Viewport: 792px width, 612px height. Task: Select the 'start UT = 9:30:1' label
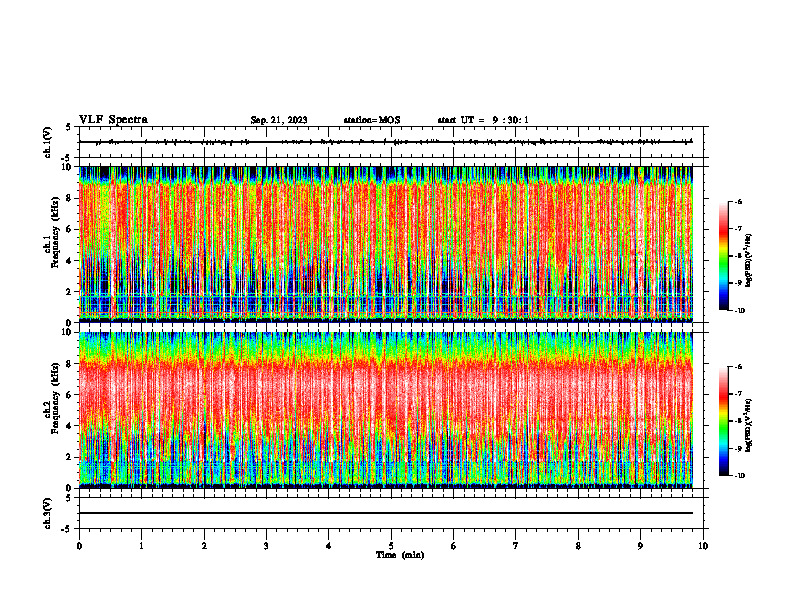(x=483, y=120)
